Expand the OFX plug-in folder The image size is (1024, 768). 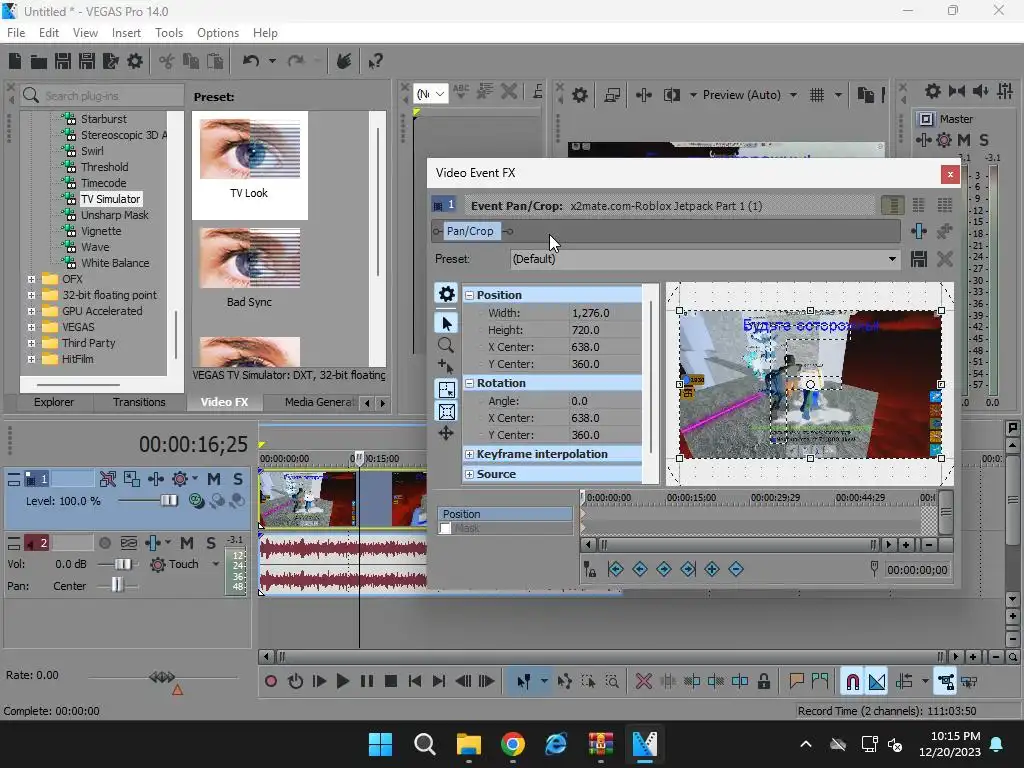[31, 280]
